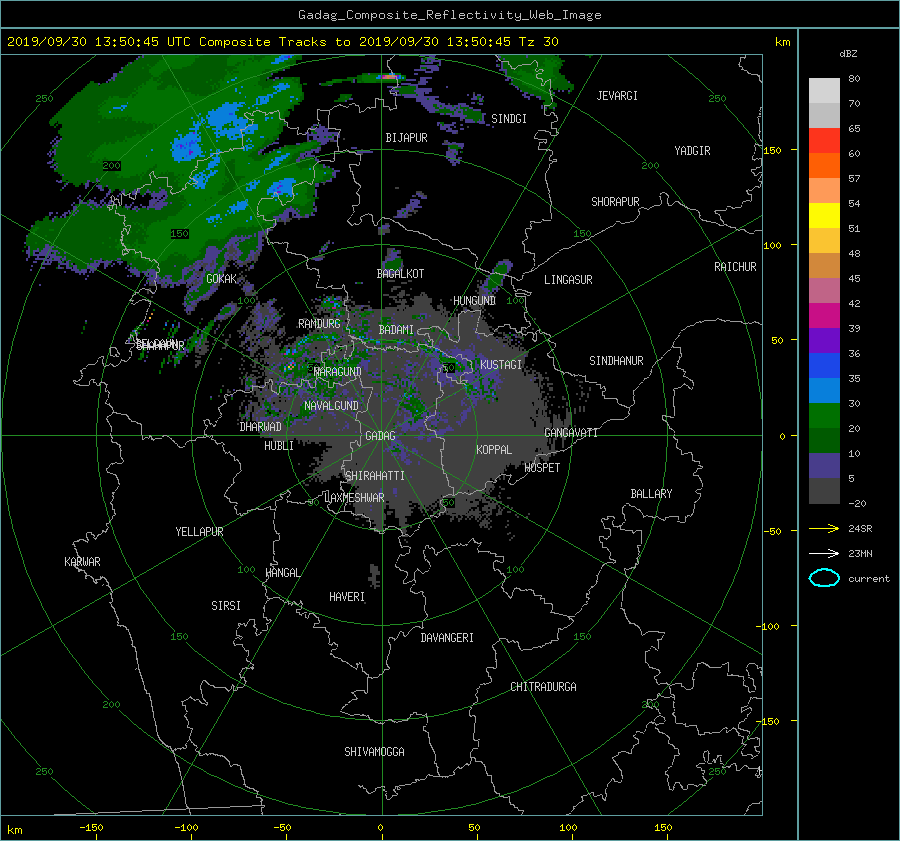The image size is (900, 841).
Task: Click the GANGAVATI map label
Action: [571, 432]
